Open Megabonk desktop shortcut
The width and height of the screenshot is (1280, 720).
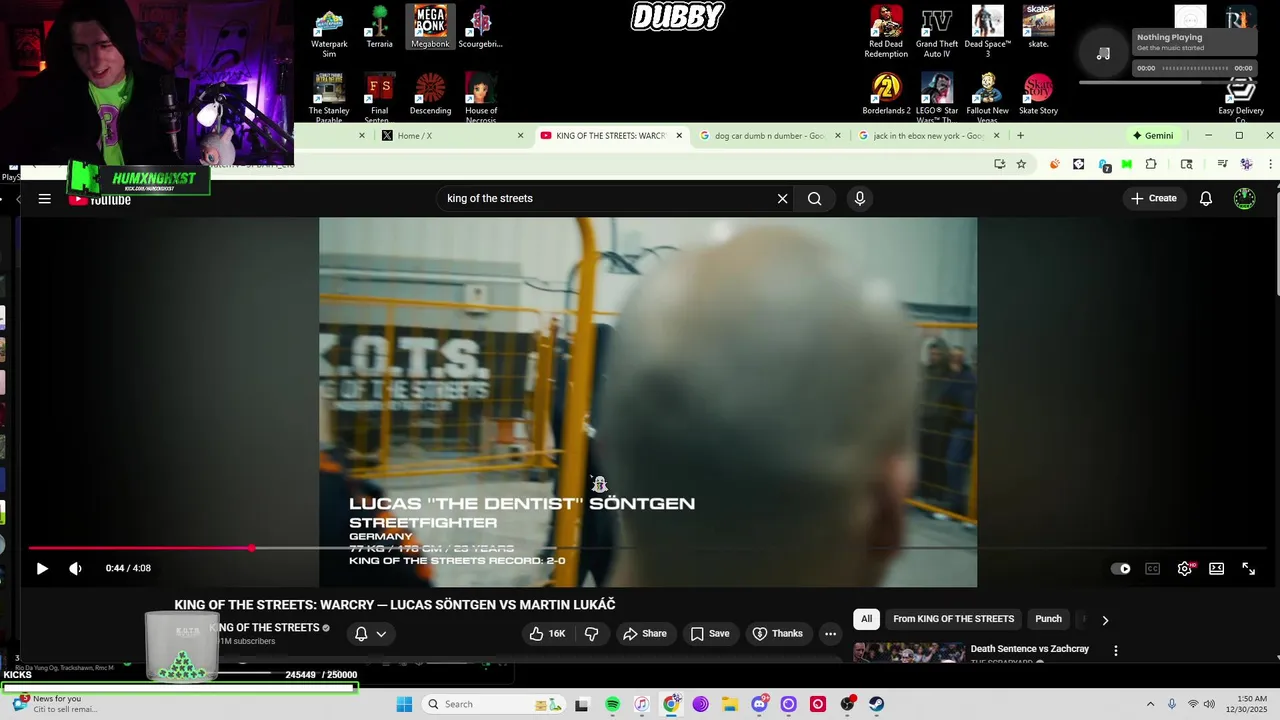tap(430, 27)
